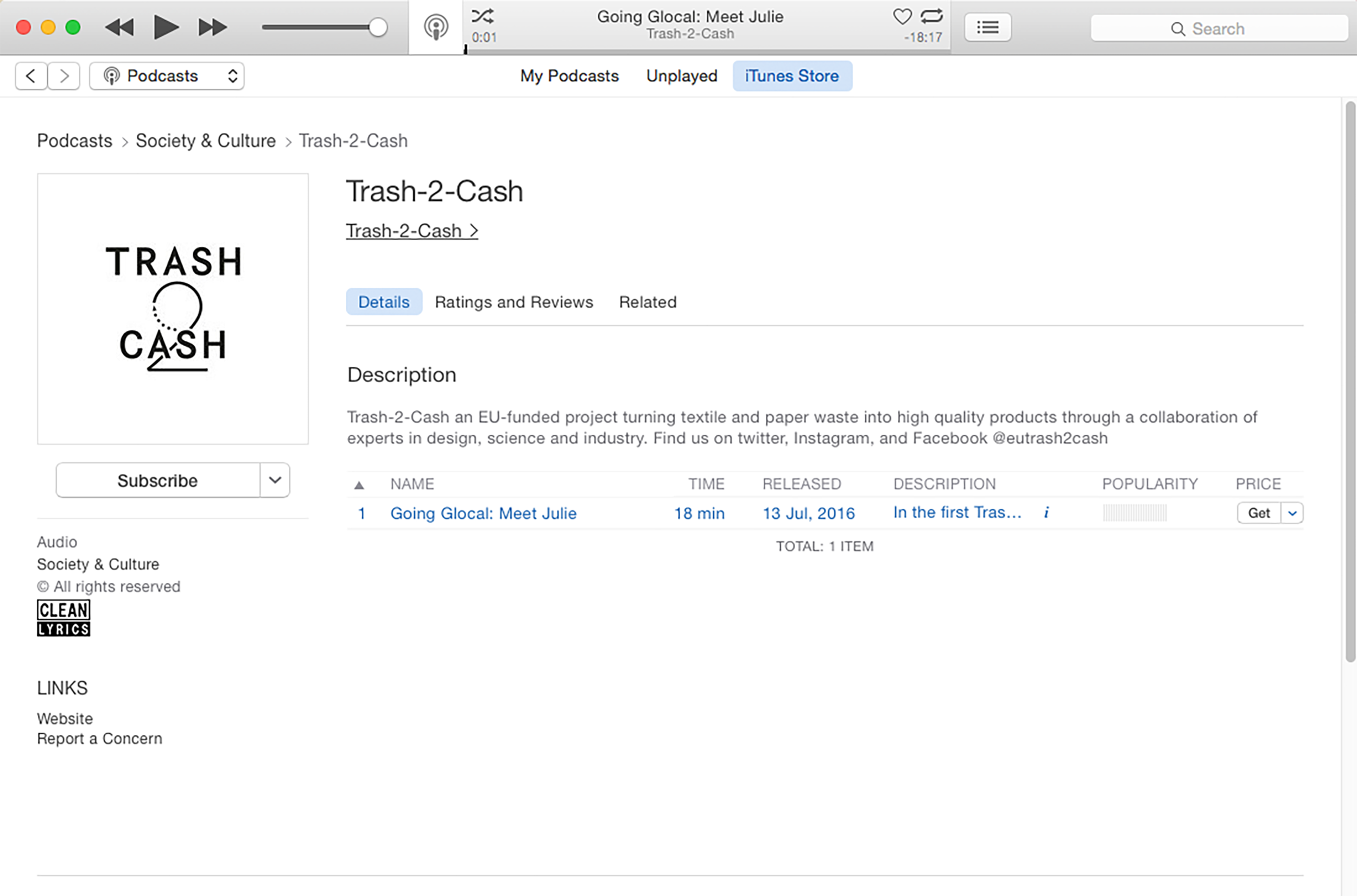
Task: Sort episodes by RELEASED column
Action: click(801, 484)
